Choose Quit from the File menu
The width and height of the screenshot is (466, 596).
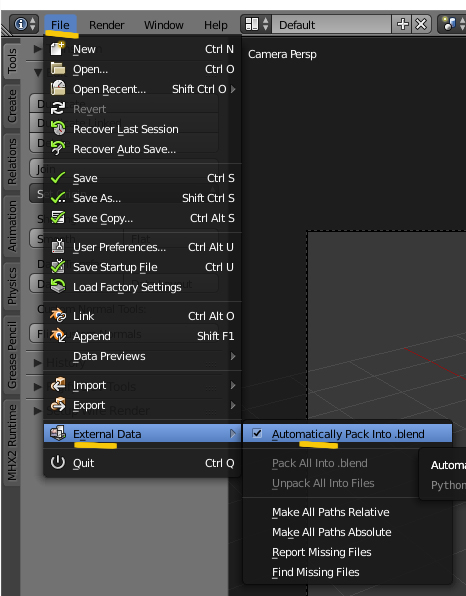[x=143, y=463]
